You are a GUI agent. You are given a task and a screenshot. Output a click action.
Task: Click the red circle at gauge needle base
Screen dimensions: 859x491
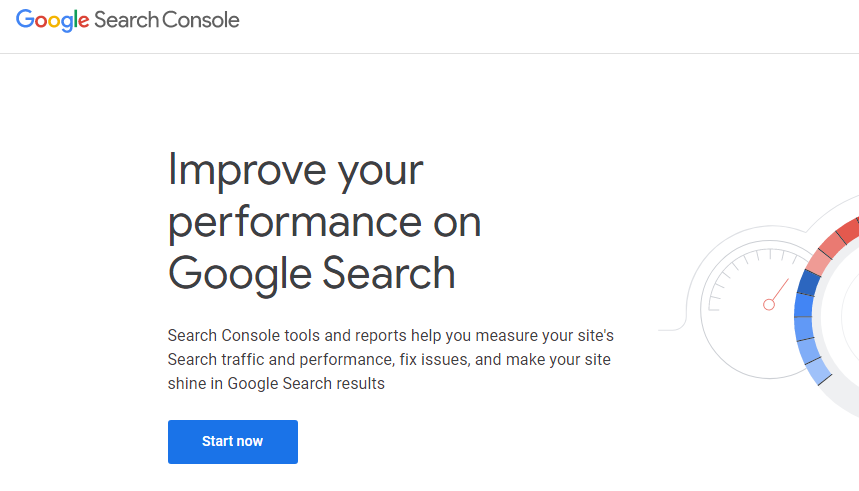coord(769,305)
